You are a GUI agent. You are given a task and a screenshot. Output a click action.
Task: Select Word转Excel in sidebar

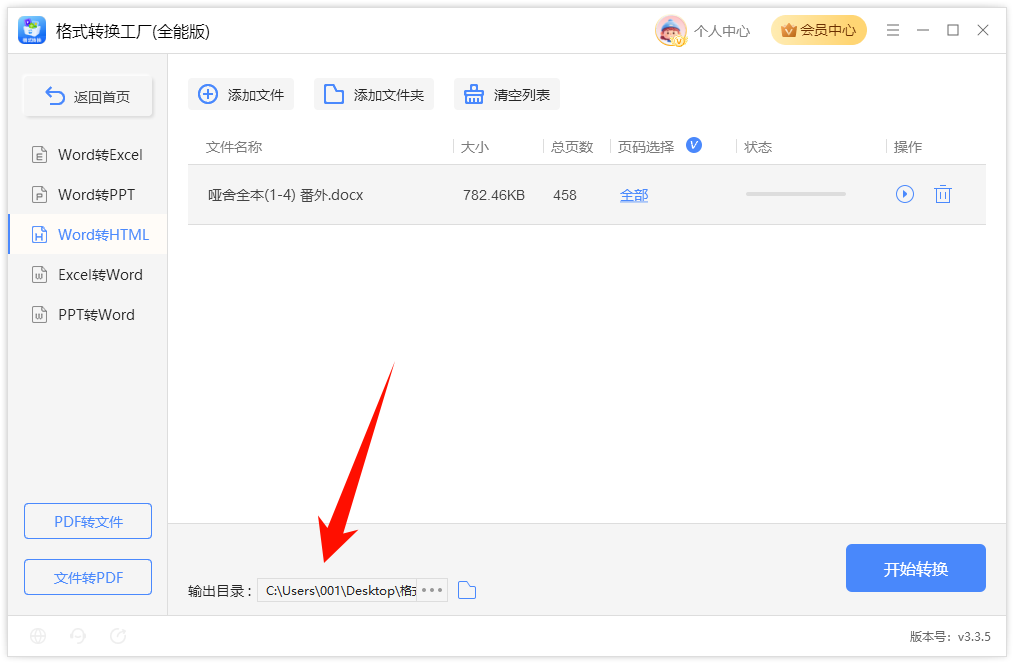click(x=87, y=155)
